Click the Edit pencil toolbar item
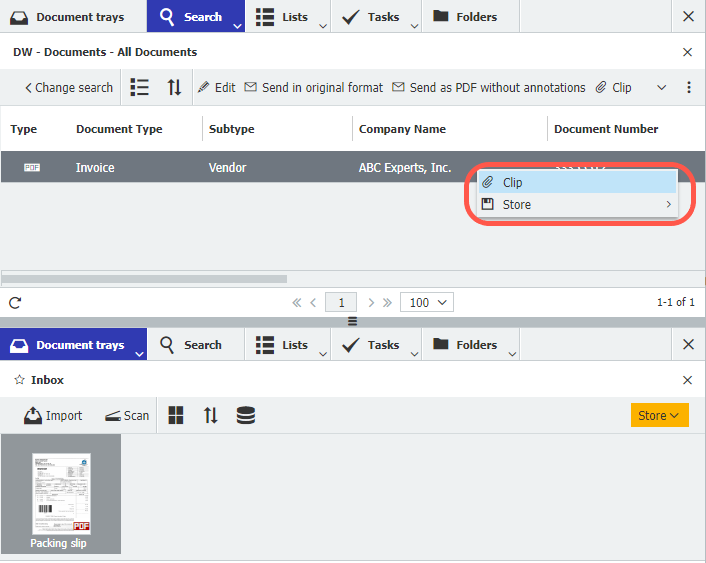The image size is (706, 563). coord(216,88)
